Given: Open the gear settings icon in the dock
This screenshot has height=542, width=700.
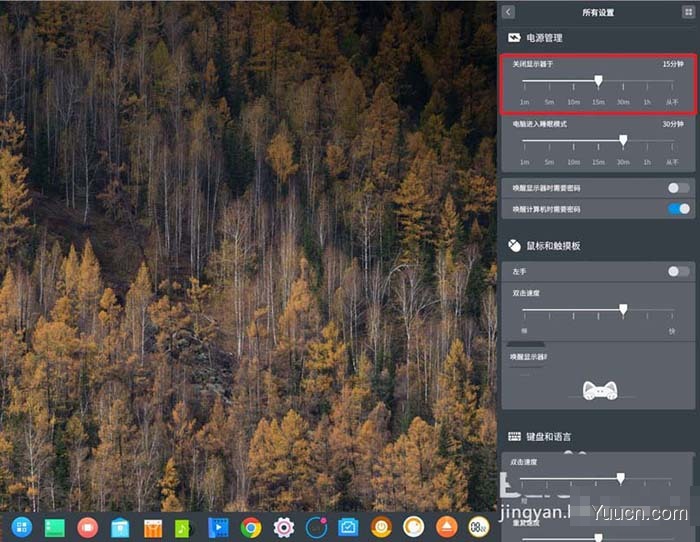Looking at the screenshot, I should [x=283, y=528].
